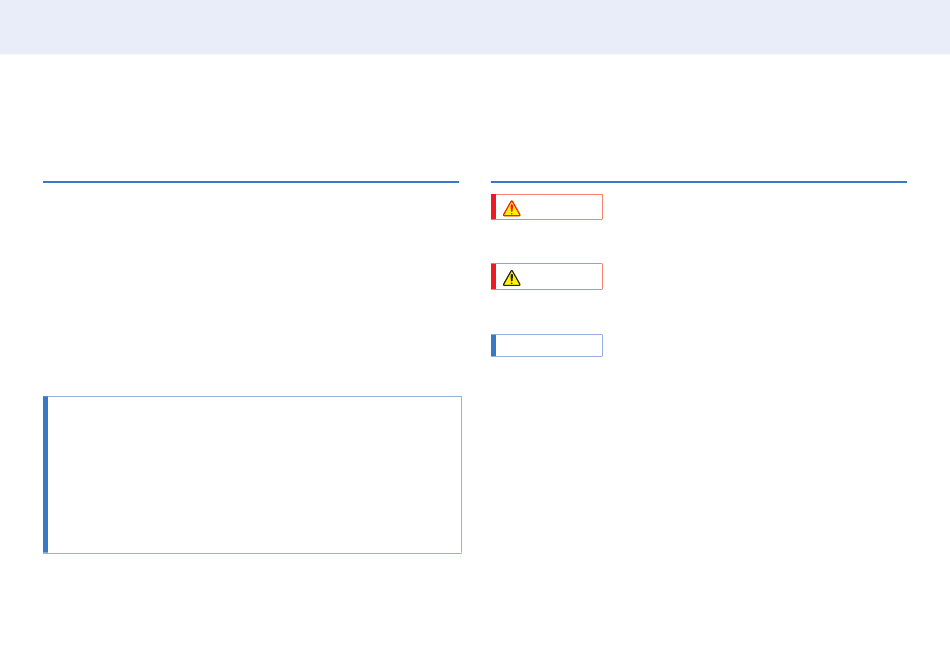Click inside the large blue-bordered note box
950x672 pixels.
pyautogui.click(x=254, y=475)
